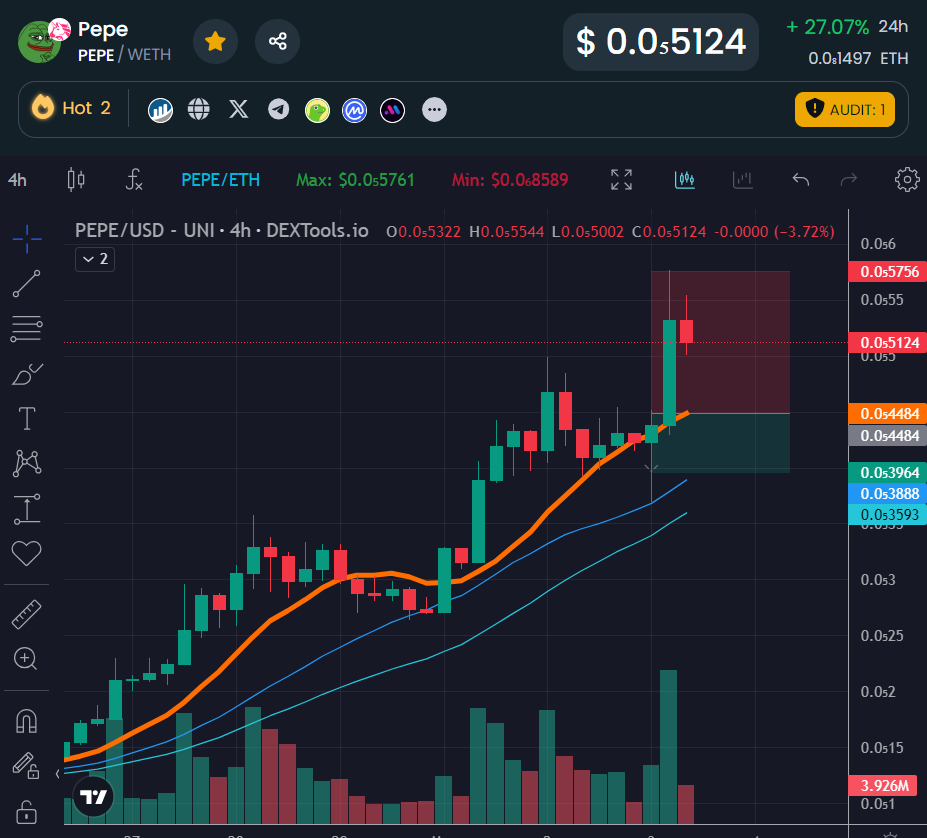The width and height of the screenshot is (927, 838).
Task: Open the pattern drawing tool
Action: [27, 463]
